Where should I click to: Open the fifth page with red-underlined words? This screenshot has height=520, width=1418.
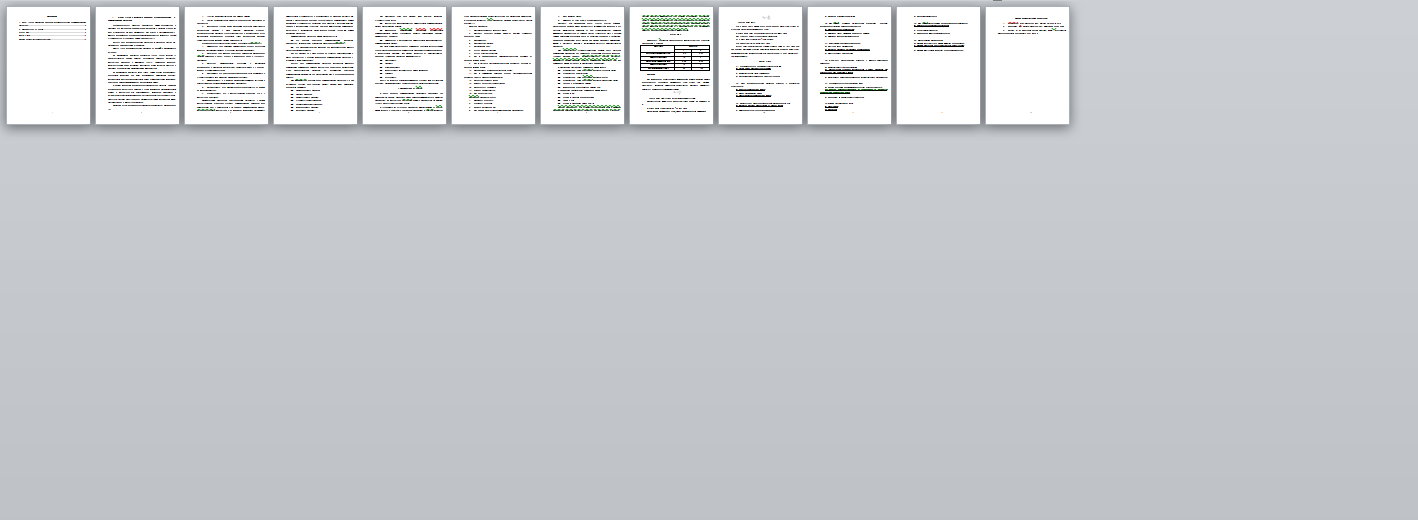click(x=404, y=66)
